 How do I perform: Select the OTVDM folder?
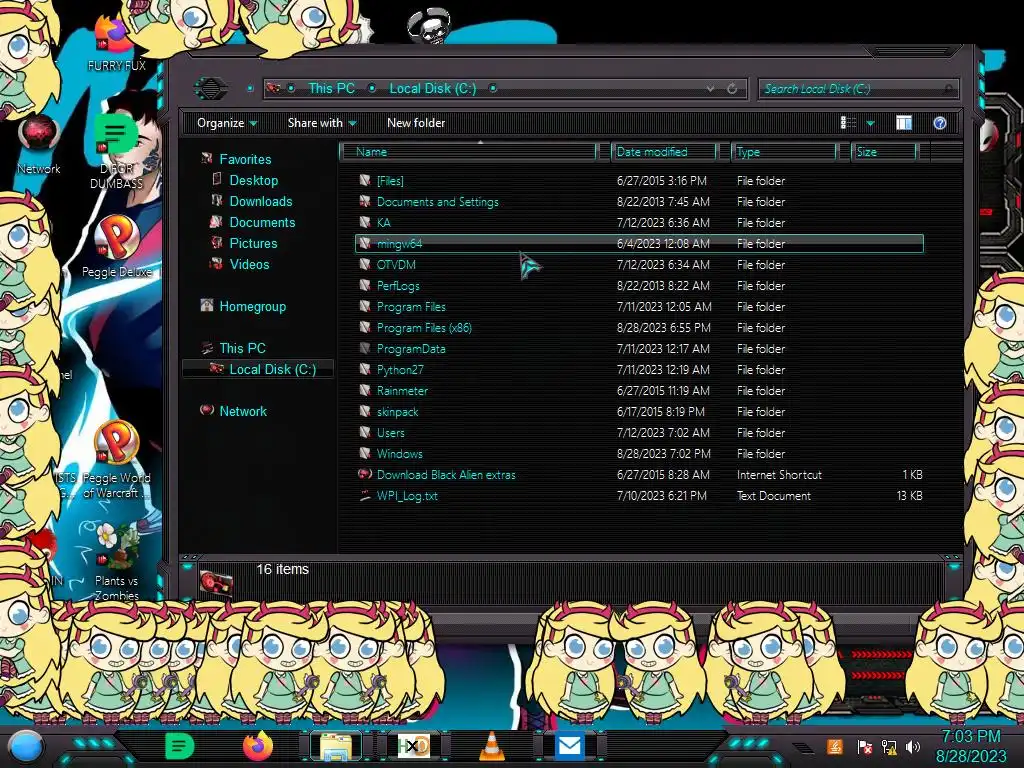pos(396,264)
